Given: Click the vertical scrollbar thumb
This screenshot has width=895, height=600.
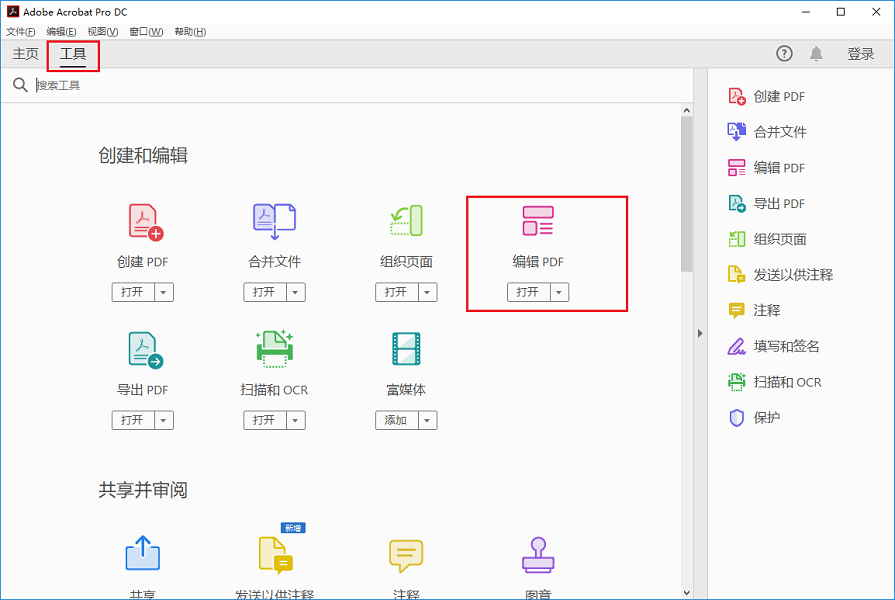Looking at the screenshot, I should coord(687,194).
